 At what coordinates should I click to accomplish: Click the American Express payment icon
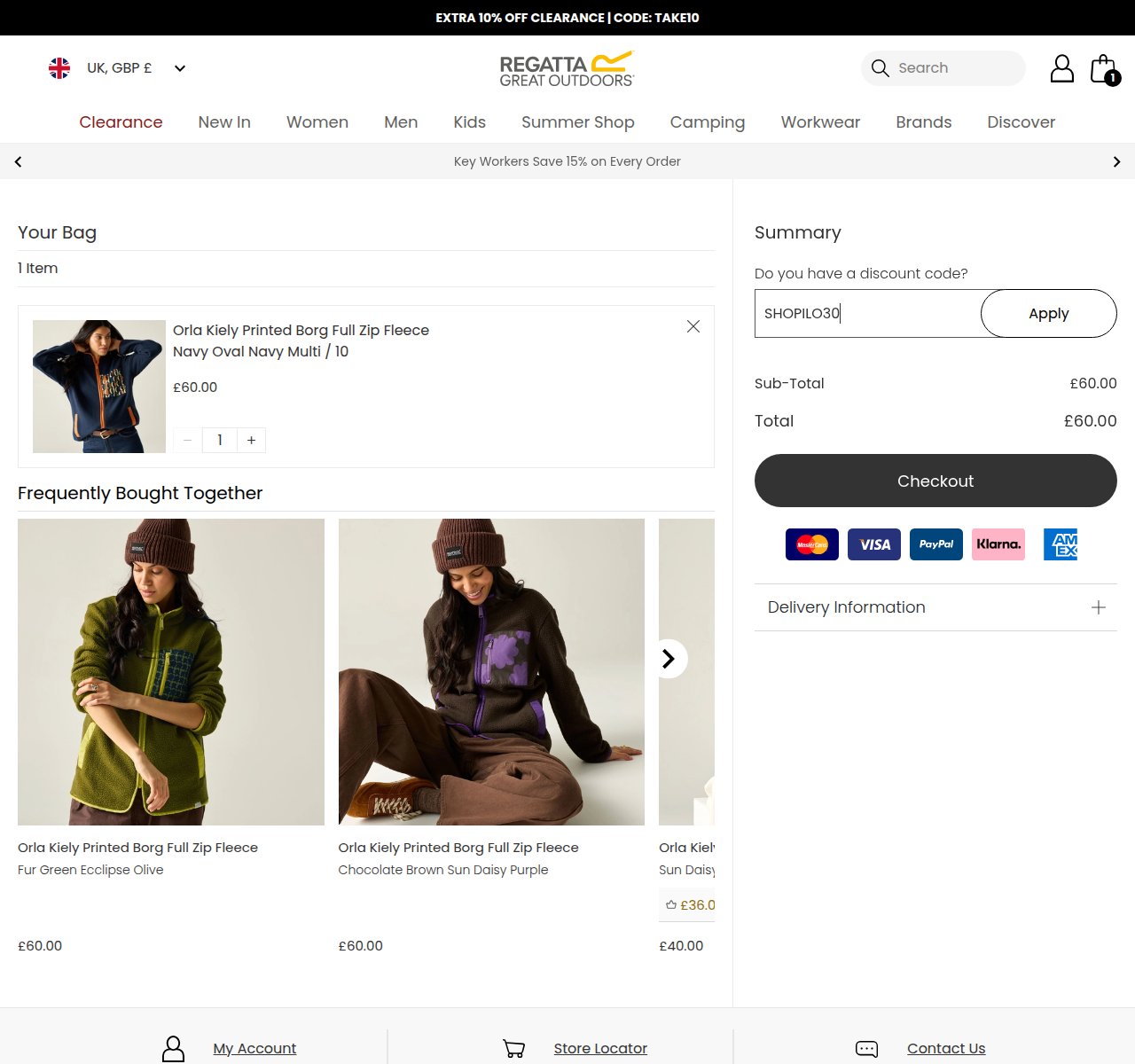click(x=1061, y=544)
